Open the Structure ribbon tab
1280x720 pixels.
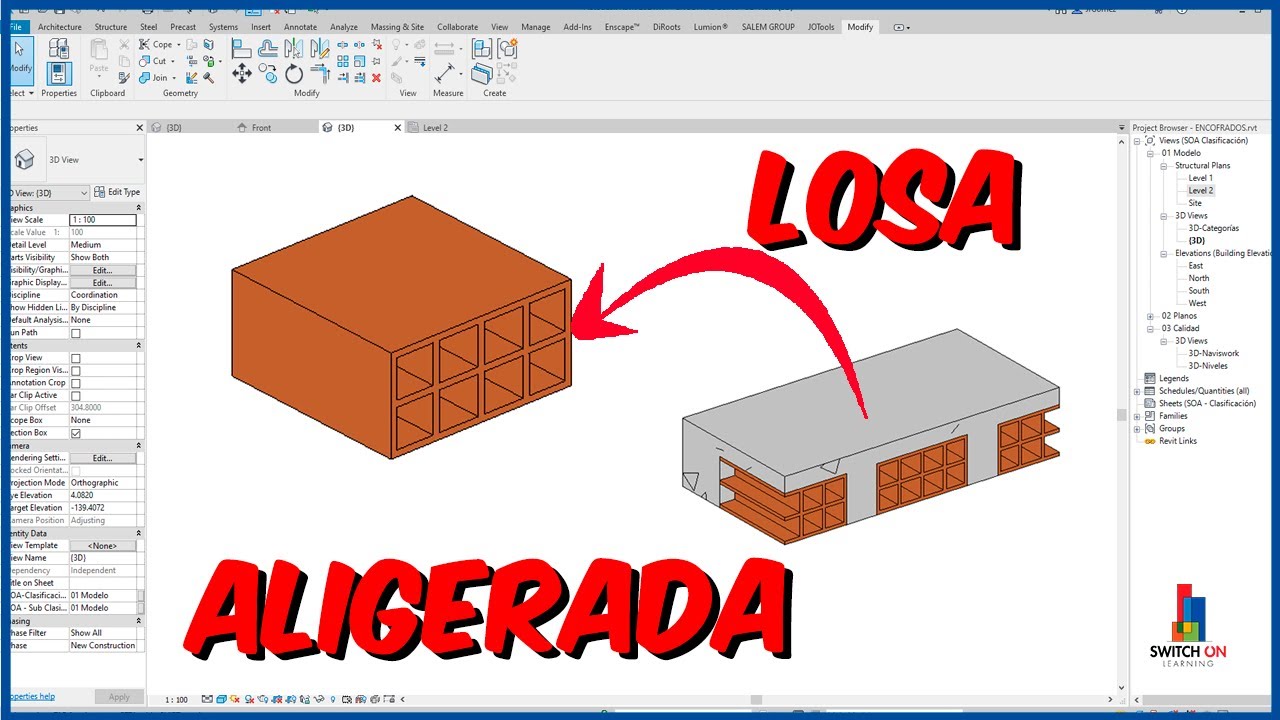click(111, 27)
